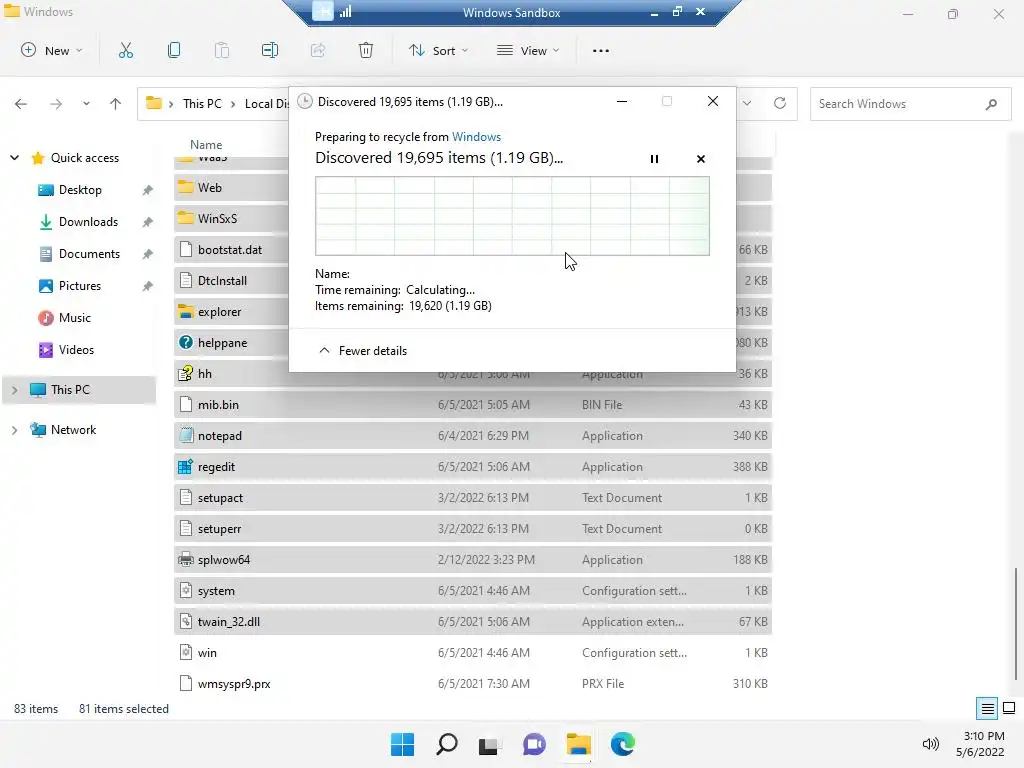This screenshot has height=768, width=1024.
Task: Collapse the Quick access tree node
Action: click(x=14, y=157)
